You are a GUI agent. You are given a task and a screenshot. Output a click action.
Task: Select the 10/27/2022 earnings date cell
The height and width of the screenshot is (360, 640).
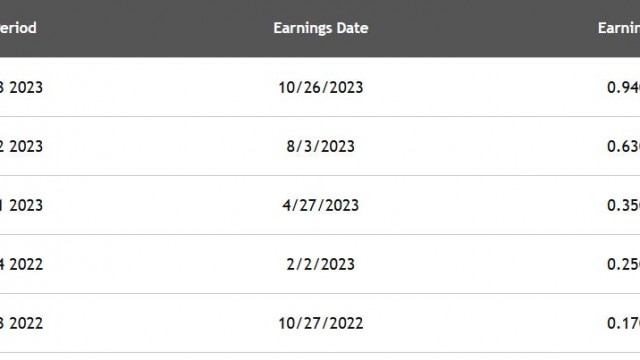coord(321,323)
